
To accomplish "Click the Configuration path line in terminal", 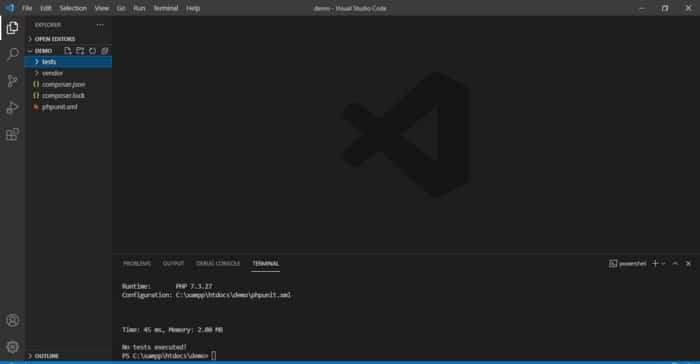I will click(x=206, y=295).
